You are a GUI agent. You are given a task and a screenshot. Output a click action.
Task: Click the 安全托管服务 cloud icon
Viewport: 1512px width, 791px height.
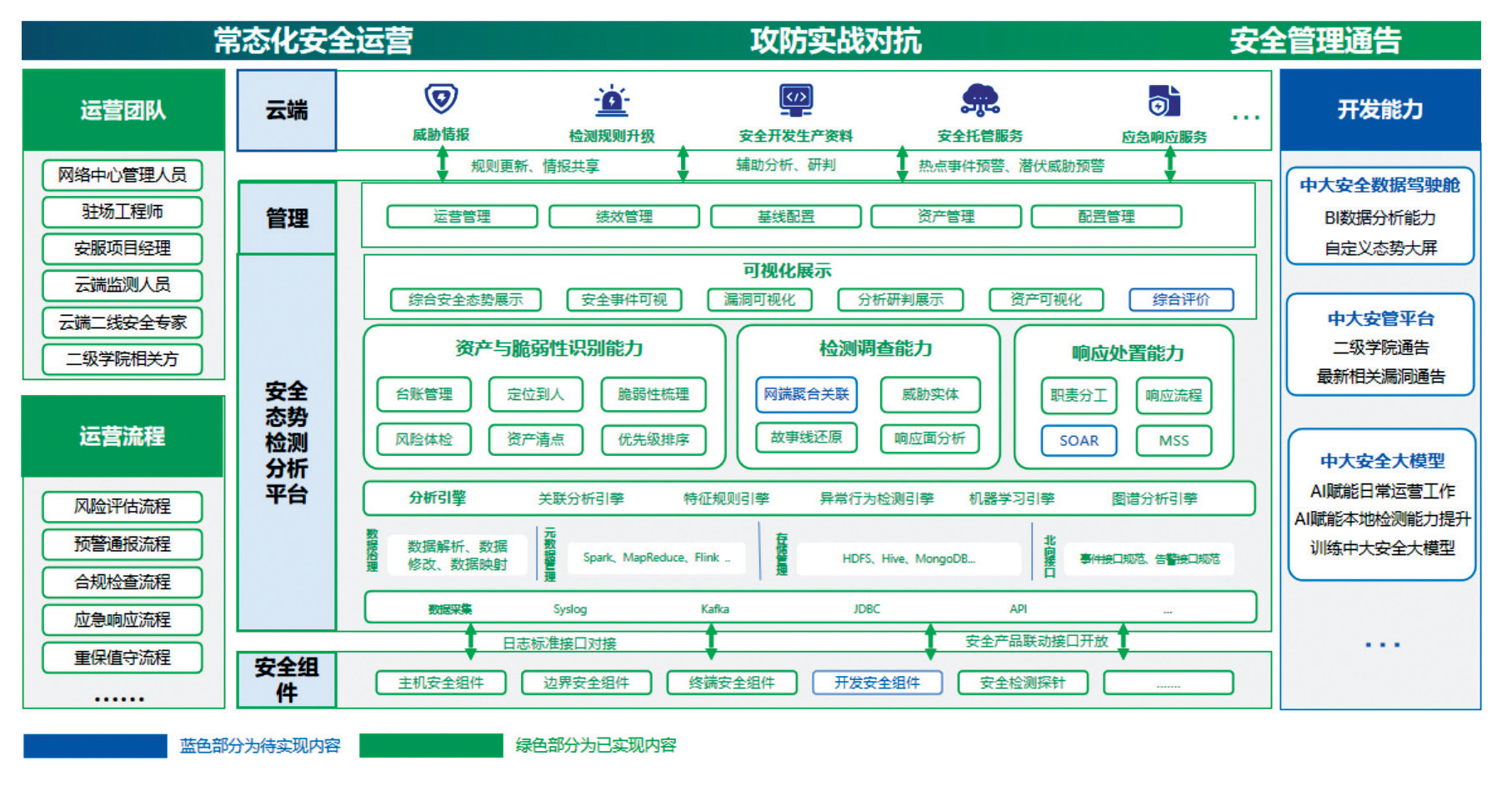(x=979, y=100)
